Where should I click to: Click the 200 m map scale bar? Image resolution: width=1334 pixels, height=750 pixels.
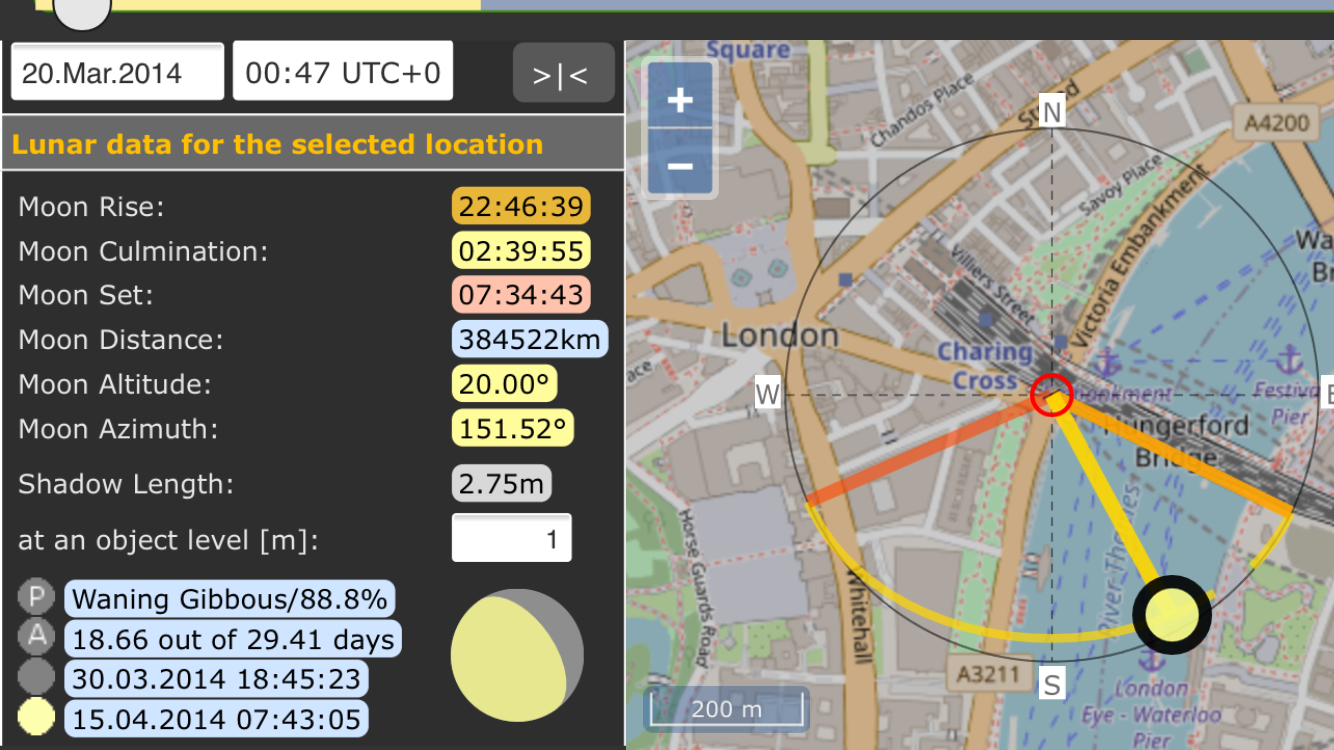pyautogui.click(x=726, y=709)
